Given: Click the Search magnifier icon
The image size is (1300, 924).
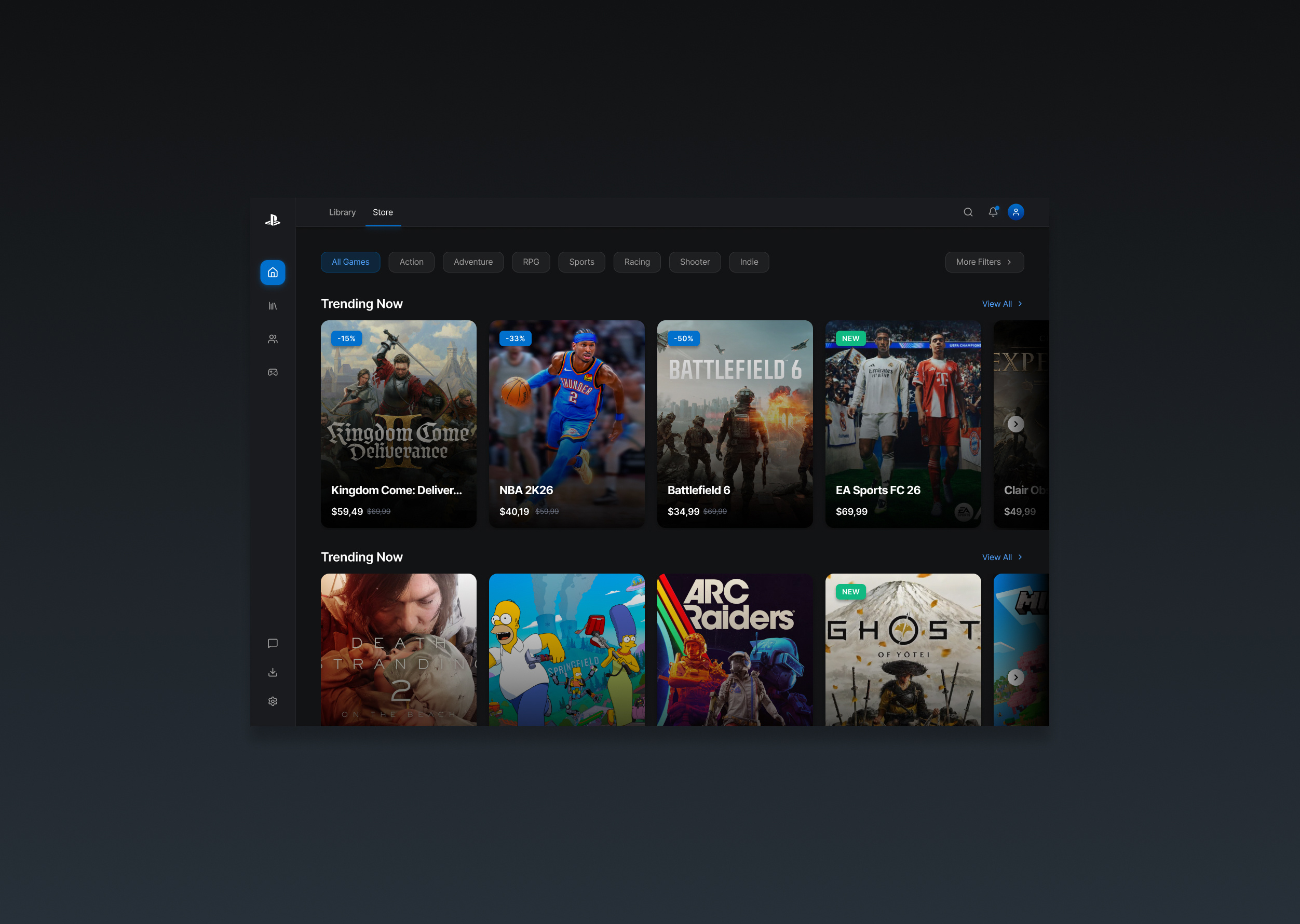Looking at the screenshot, I should click(968, 212).
